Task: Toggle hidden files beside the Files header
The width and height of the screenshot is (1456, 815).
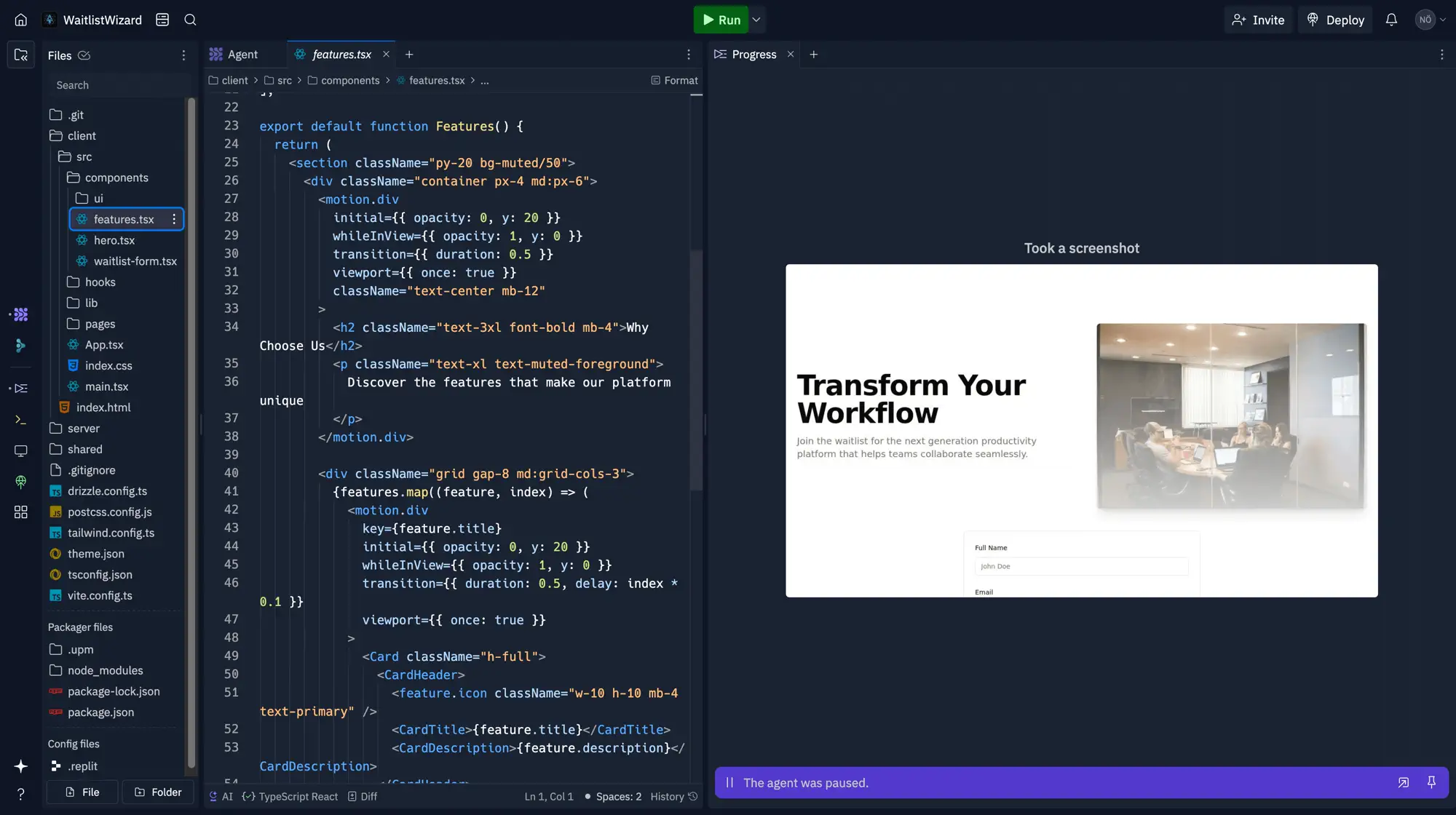Action: (x=85, y=55)
